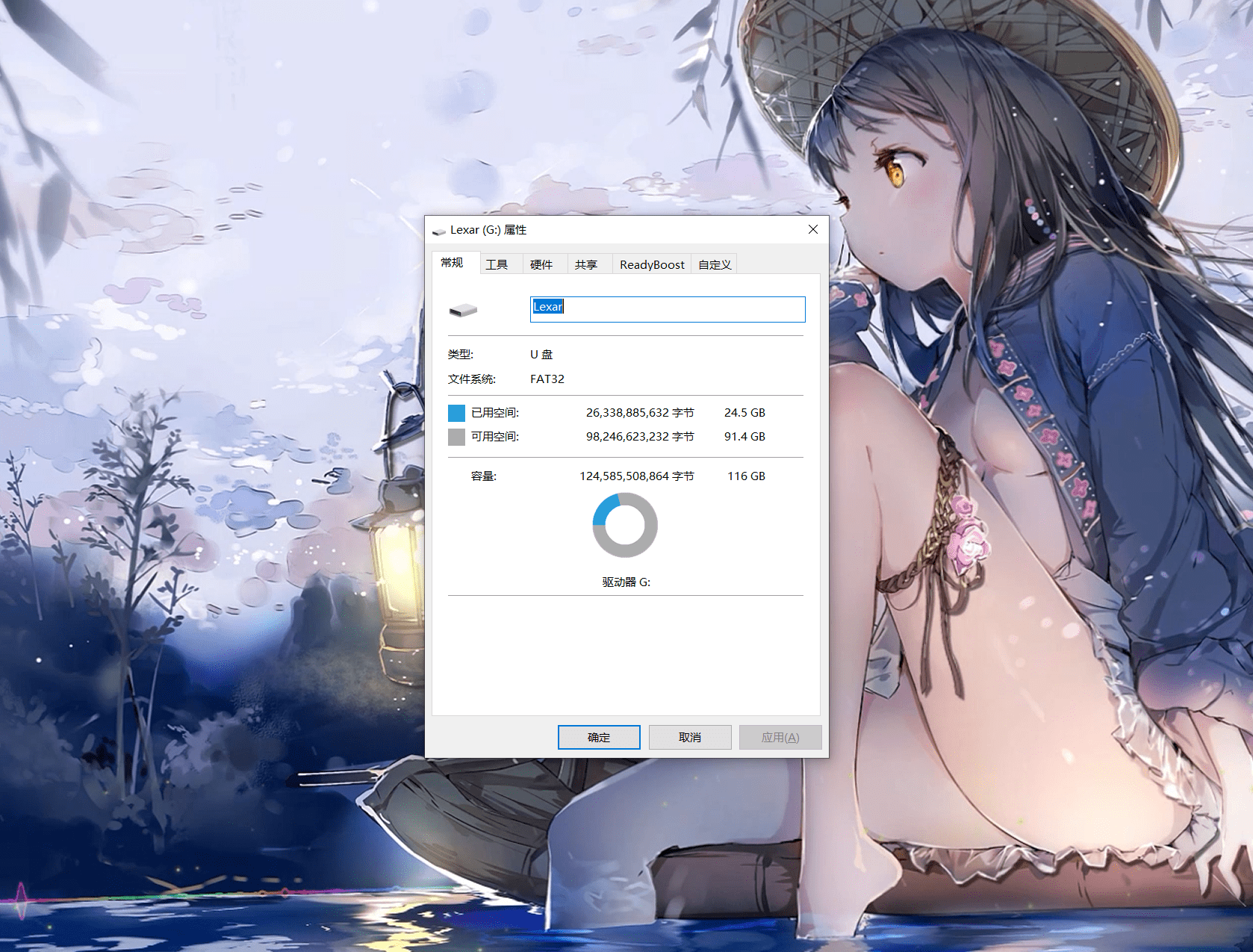
Task: Click the 取消 button
Action: [690, 737]
